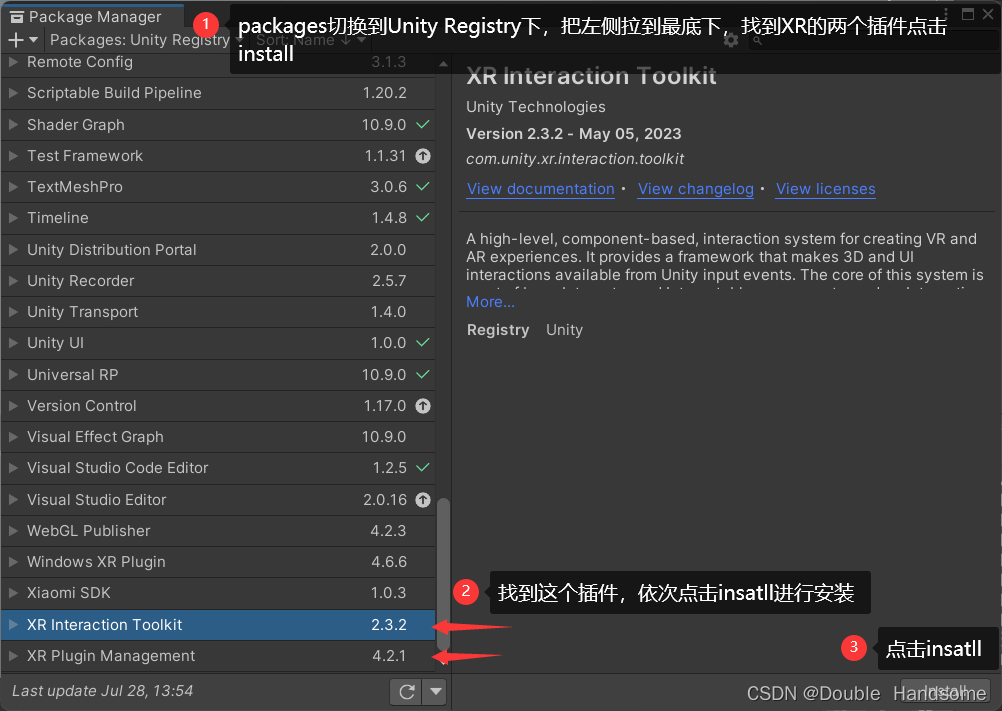This screenshot has width=1002, height=711.
Task: Select the TextMeshPro package
Action: coord(218,187)
